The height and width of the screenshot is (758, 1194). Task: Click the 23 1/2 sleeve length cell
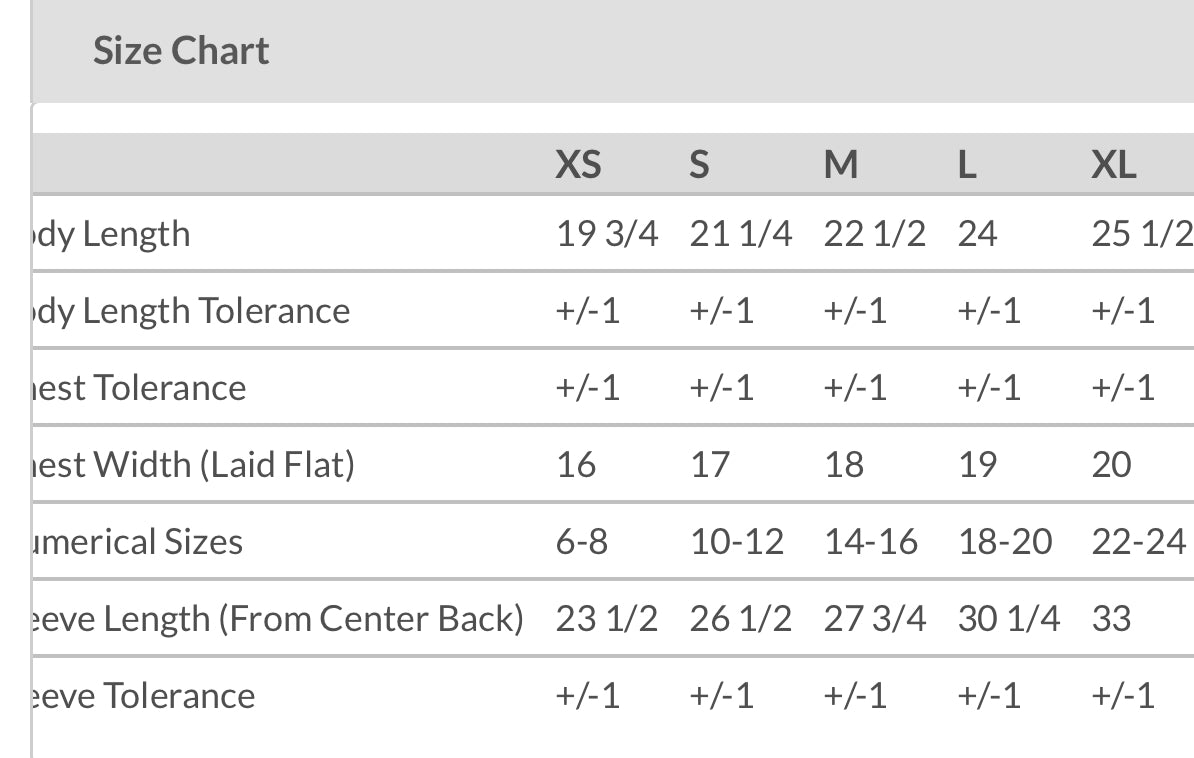pyautogui.click(x=607, y=619)
